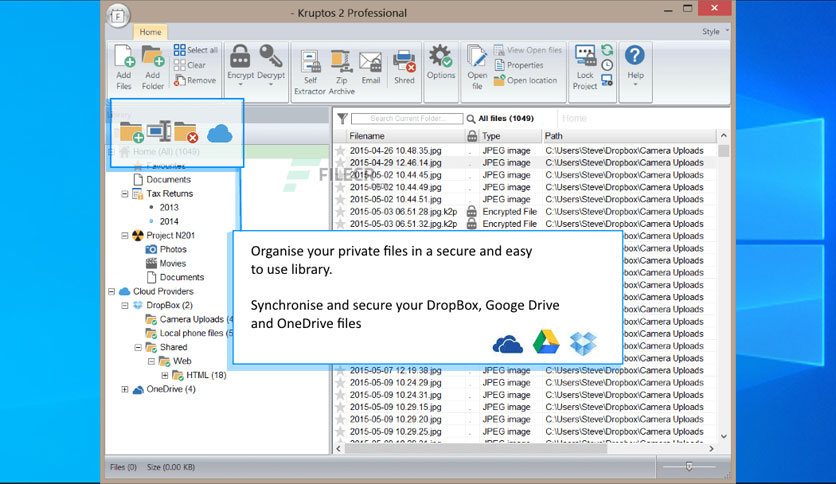The width and height of the screenshot is (836, 484).
Task: Open the Decrypt dropdown arrow
Action: (271, 84)
